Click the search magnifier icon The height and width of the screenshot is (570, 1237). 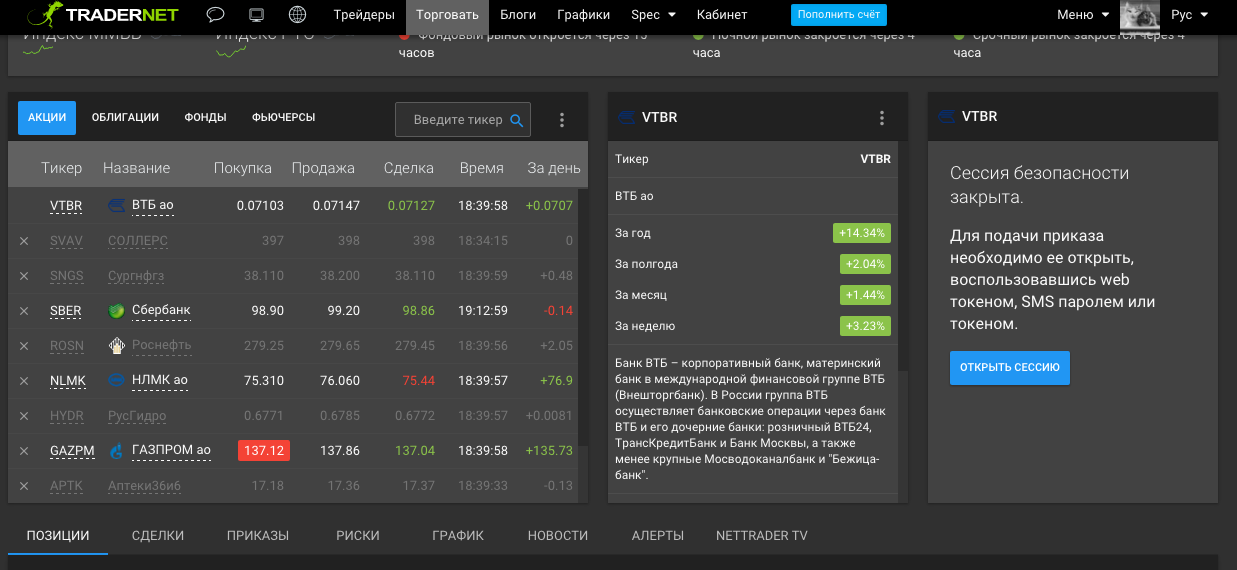(x=517, y=120)
